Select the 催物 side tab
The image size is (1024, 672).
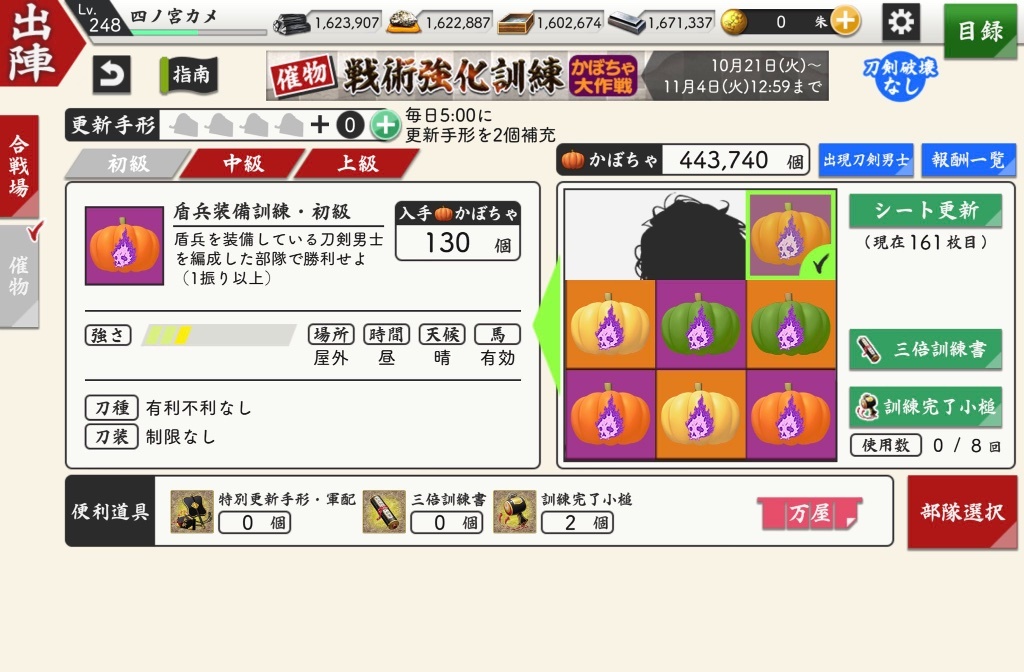point(20,276)
